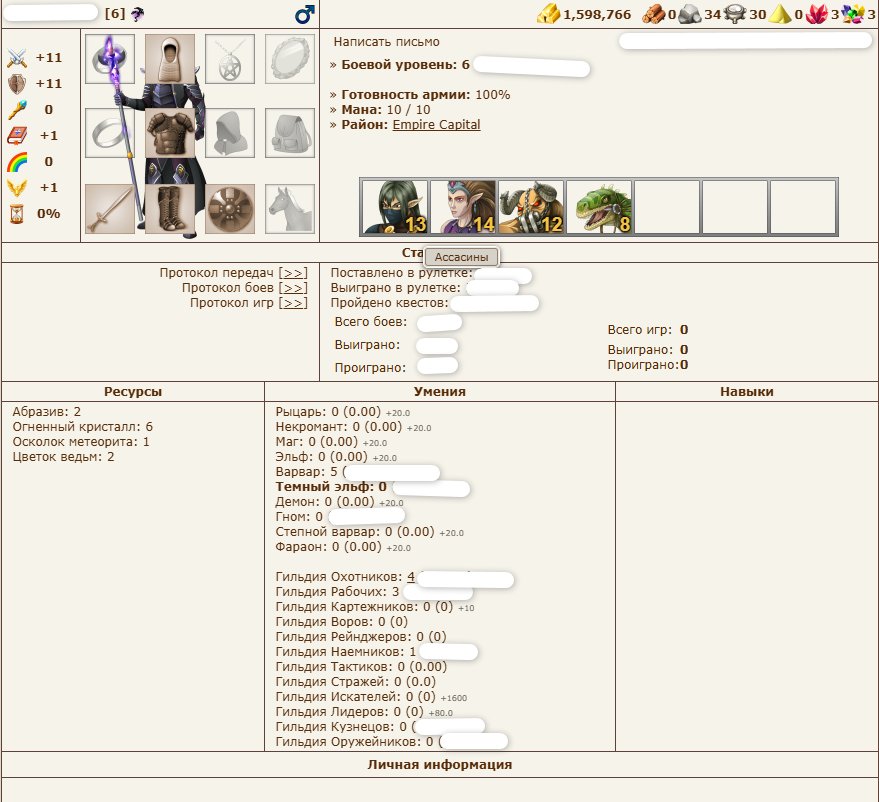This screenshot has width=879, height=802.
Task: Click the empty cloak slot
Action: click(x=229, y=133)
